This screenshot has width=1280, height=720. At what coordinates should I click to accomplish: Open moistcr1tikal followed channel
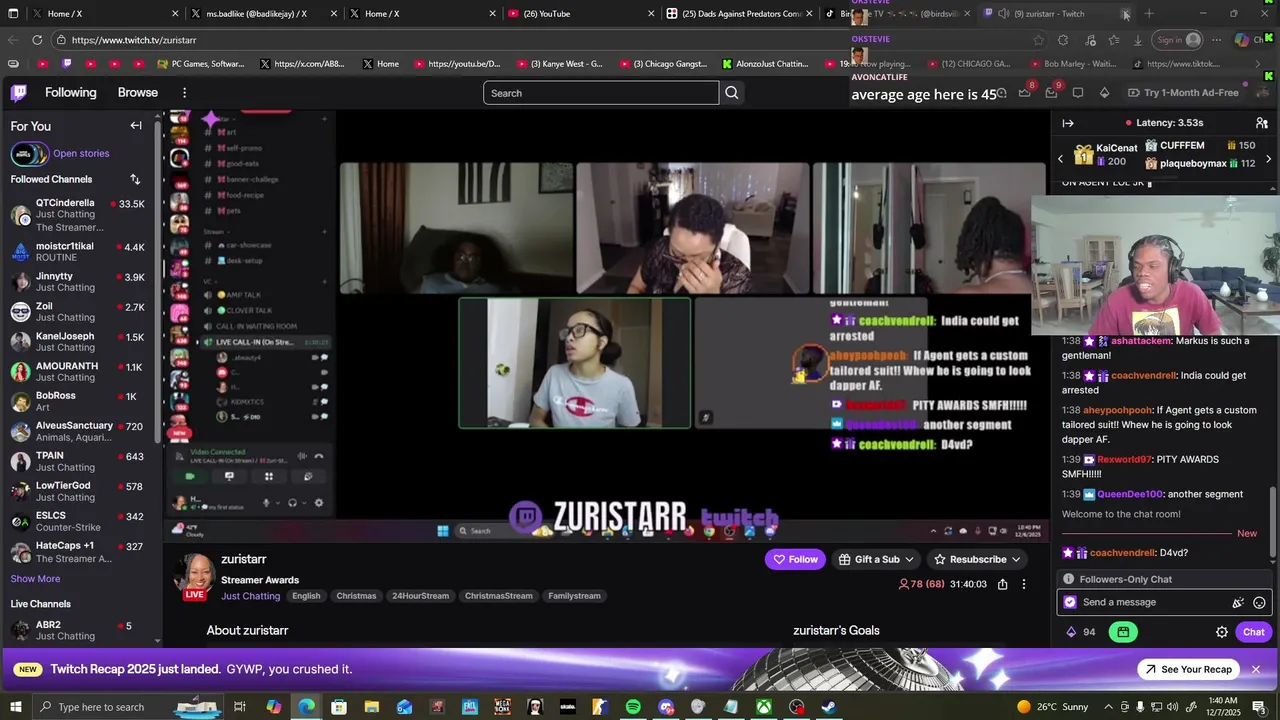[x=80, y=251]
